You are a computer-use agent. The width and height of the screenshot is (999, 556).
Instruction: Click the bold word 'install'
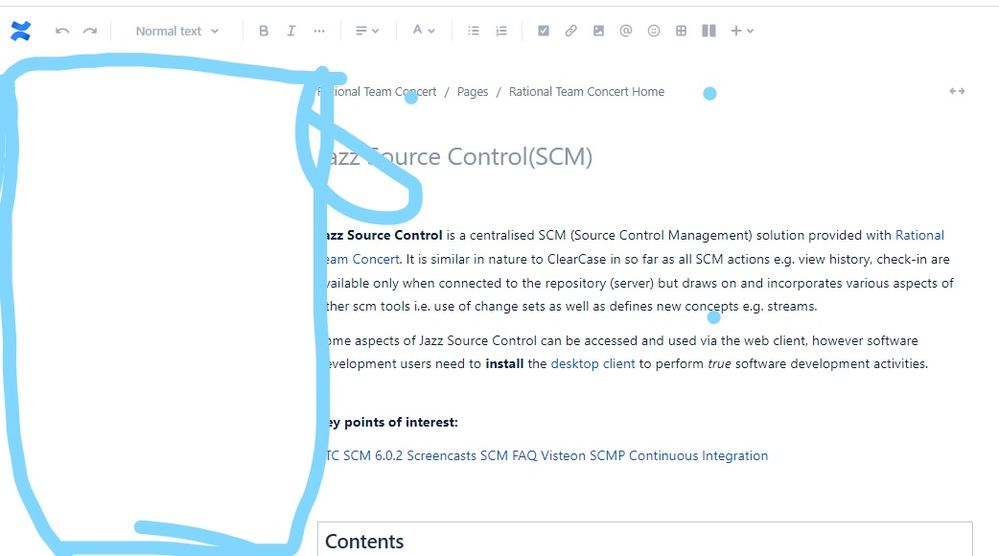(504, 364)
